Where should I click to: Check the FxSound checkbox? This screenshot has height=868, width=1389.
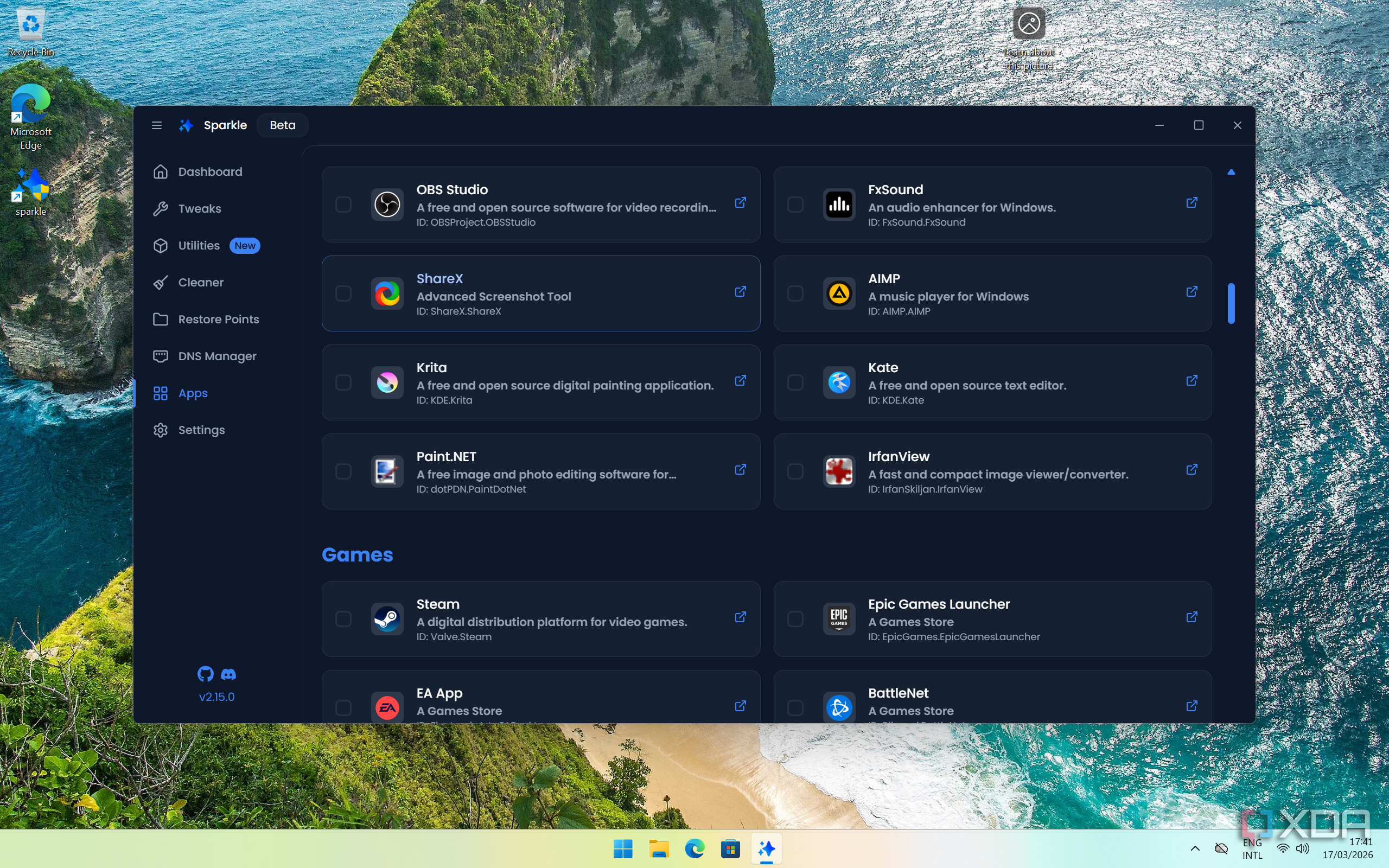[x=795, y=205]
